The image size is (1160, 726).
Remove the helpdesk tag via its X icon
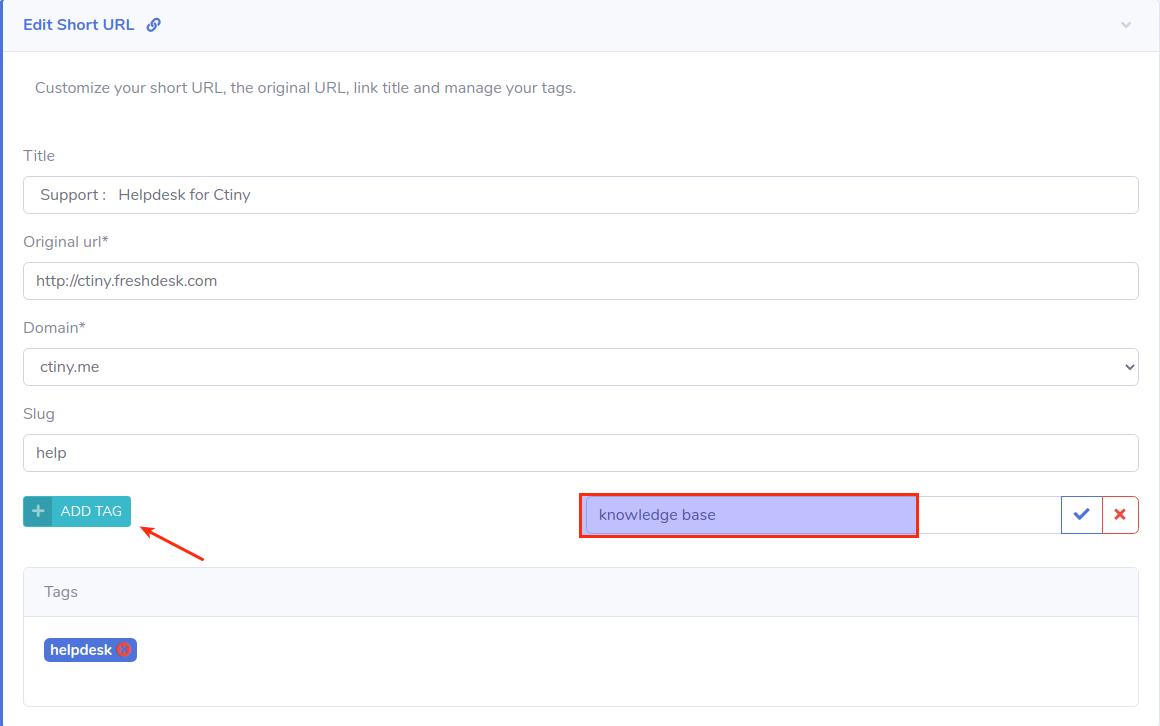[124, 650]
